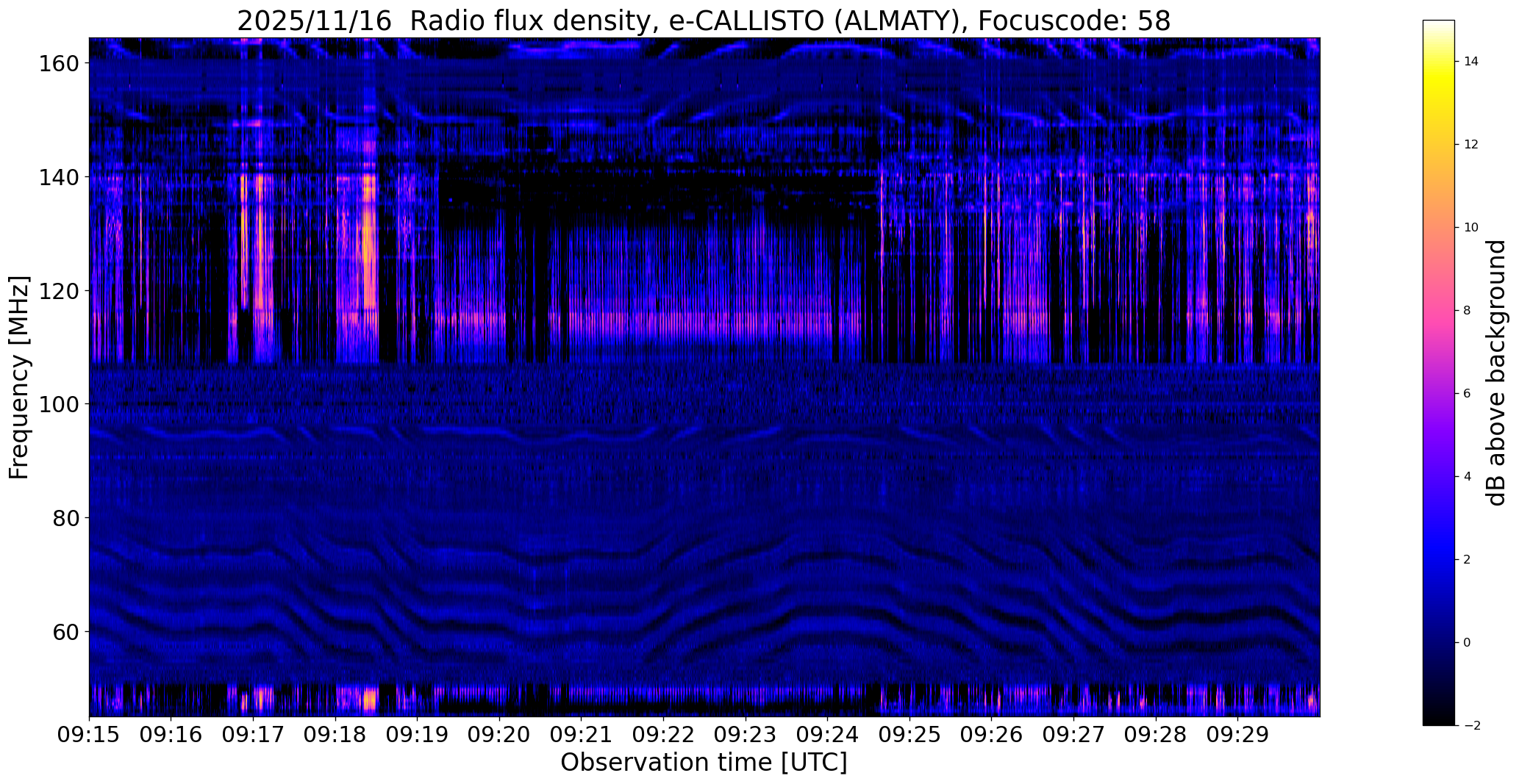The image size is (1519, 784).
Task: Click the 'dB above background' colorbar label
Action: (1497, 373)
